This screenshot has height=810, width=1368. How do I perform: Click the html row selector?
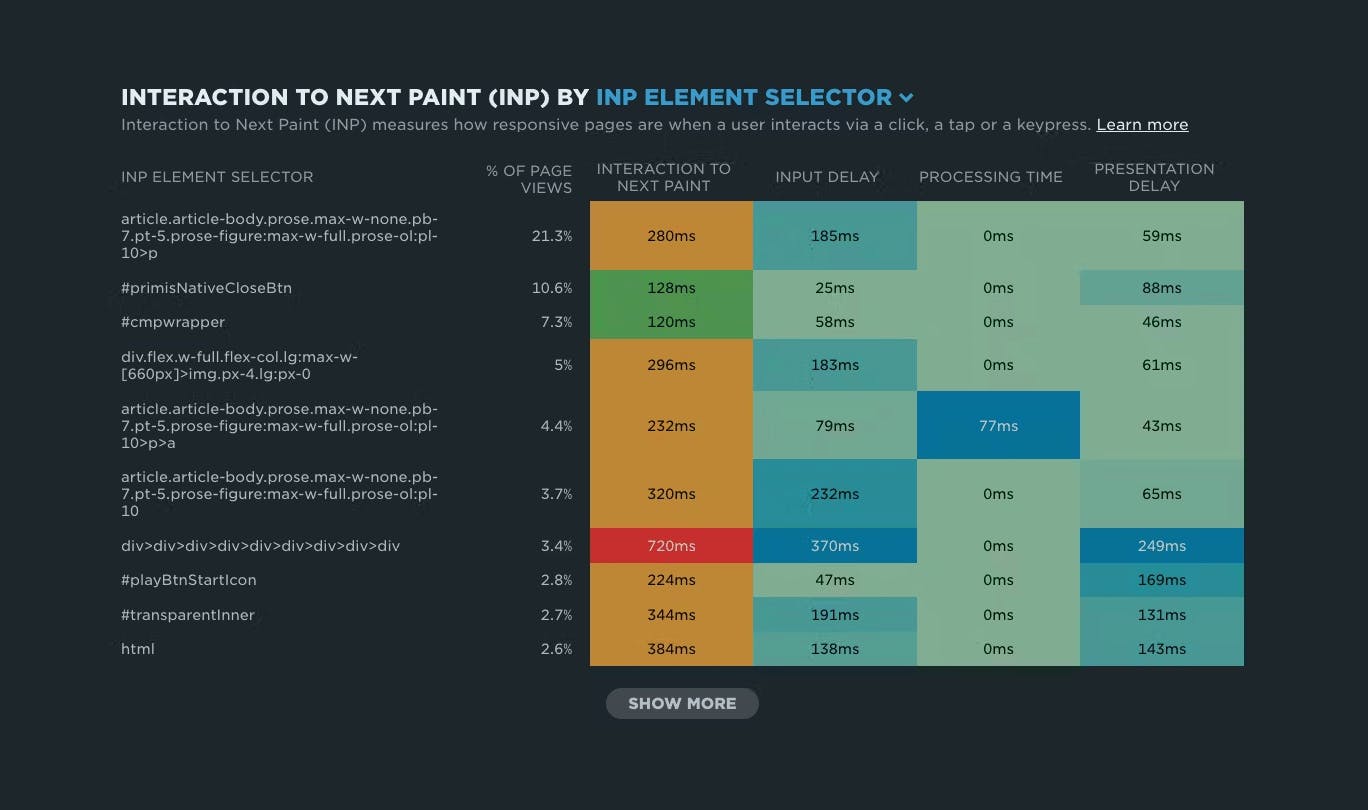coord(138,649)
